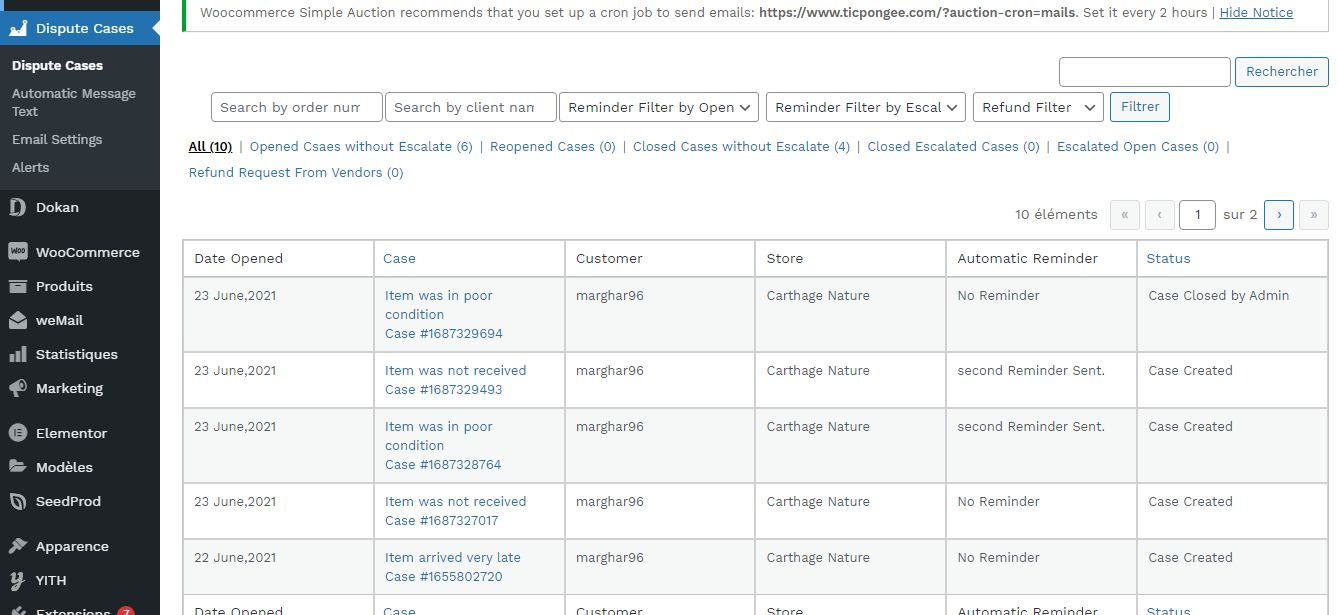1338x615 pixels.
Task: Click the top Date Opened column header
Action: [x=238, y=258]
